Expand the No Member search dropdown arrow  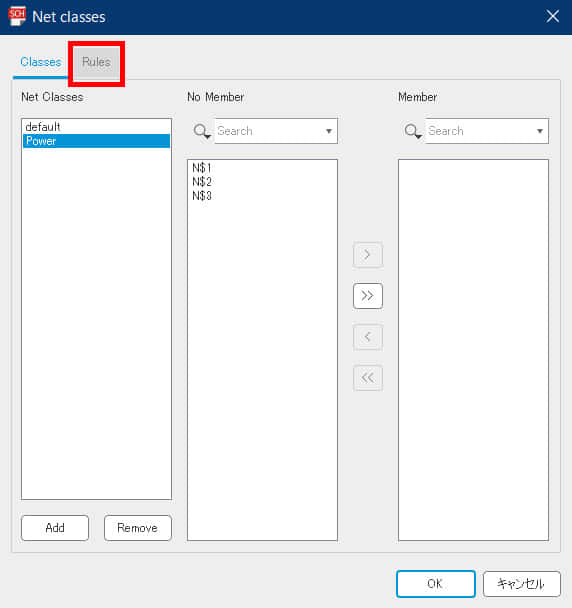(x=329, y=131)
